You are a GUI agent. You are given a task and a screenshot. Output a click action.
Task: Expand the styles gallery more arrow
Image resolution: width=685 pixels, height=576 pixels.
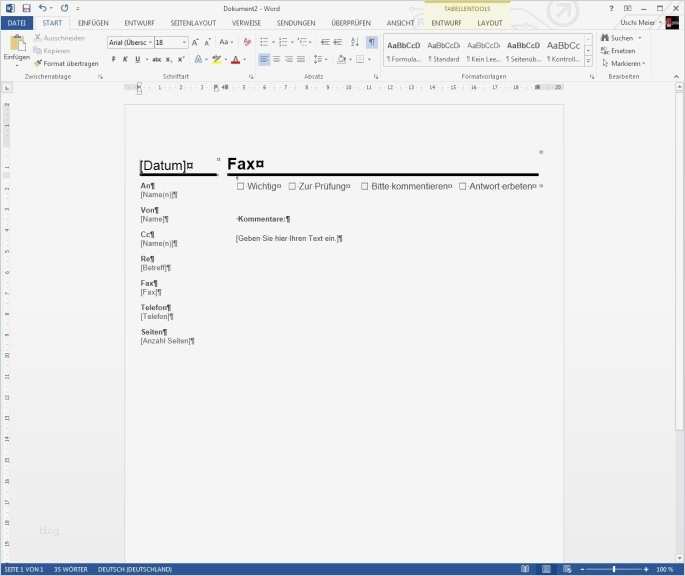(588, 61)
